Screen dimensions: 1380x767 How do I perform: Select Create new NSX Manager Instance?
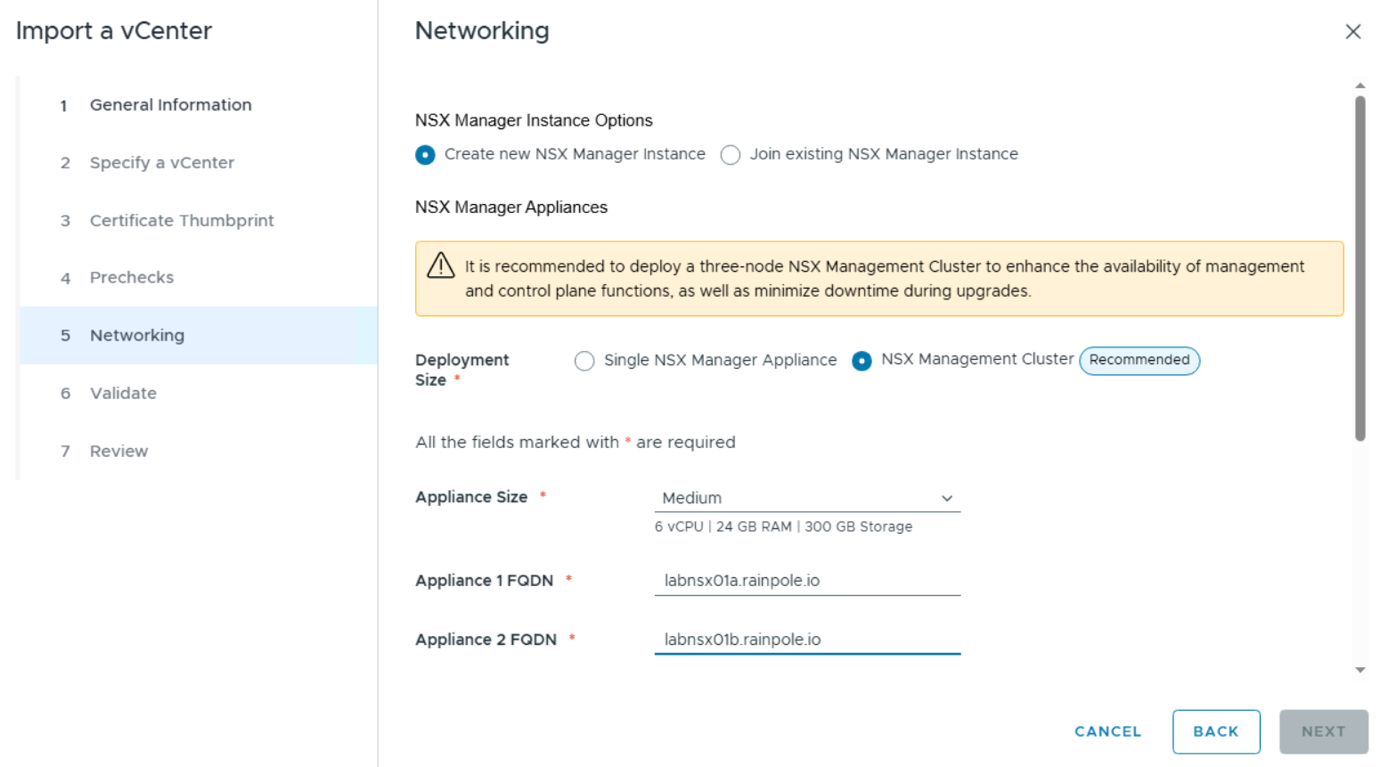[x=424, y=154]
